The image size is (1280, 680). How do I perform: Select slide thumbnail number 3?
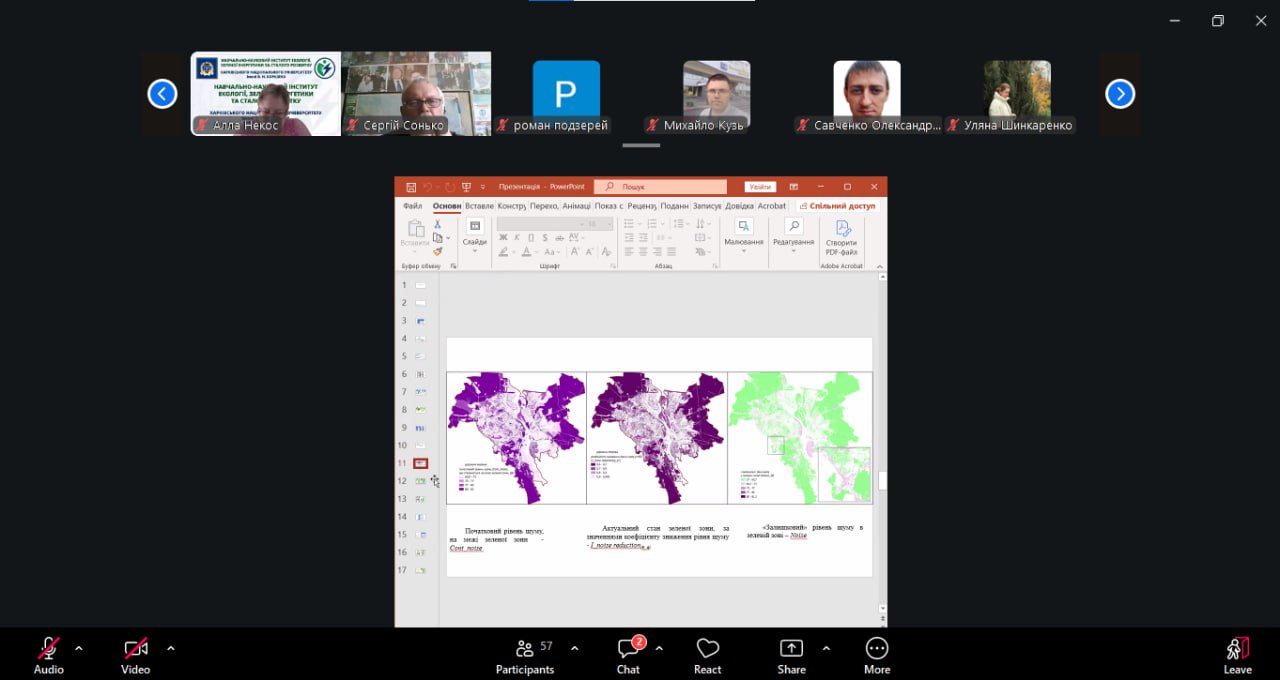pos(421,321)
